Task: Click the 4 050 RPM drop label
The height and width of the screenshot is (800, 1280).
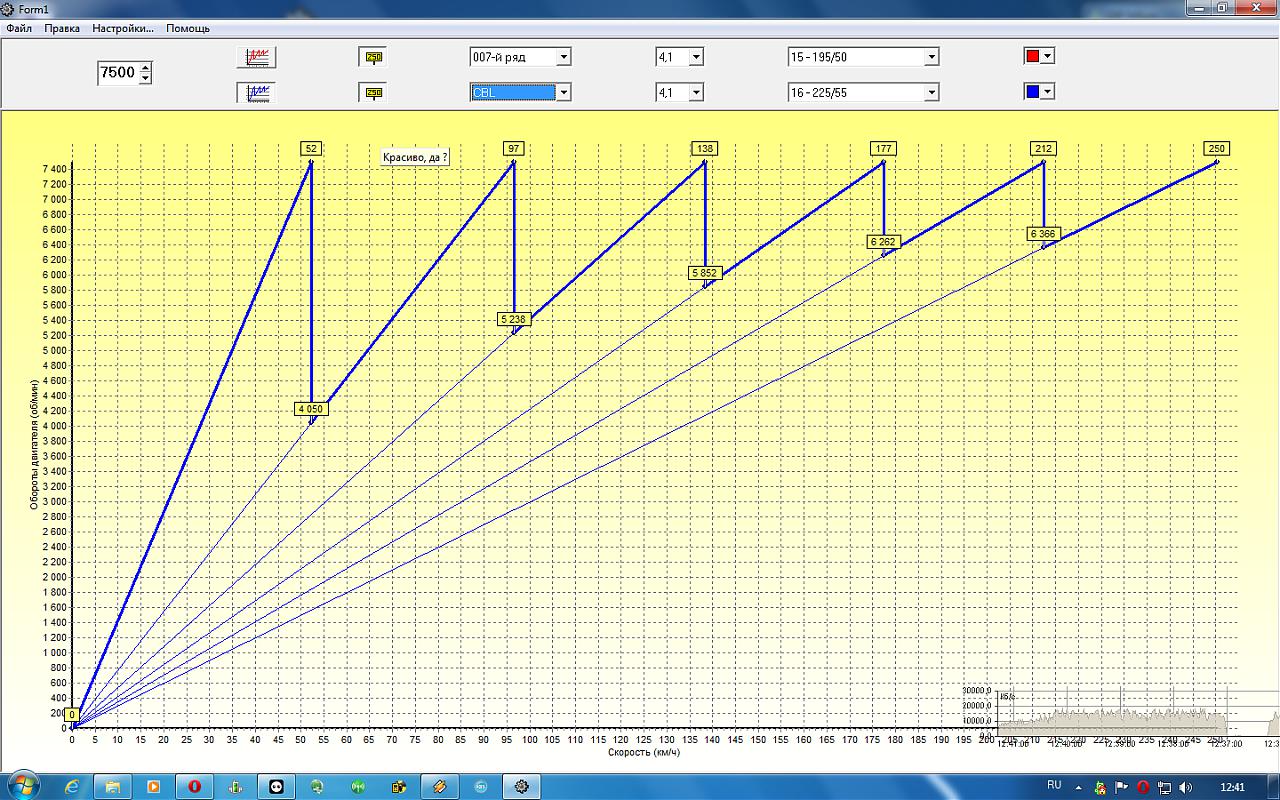Action: click(x=311, y=409)
